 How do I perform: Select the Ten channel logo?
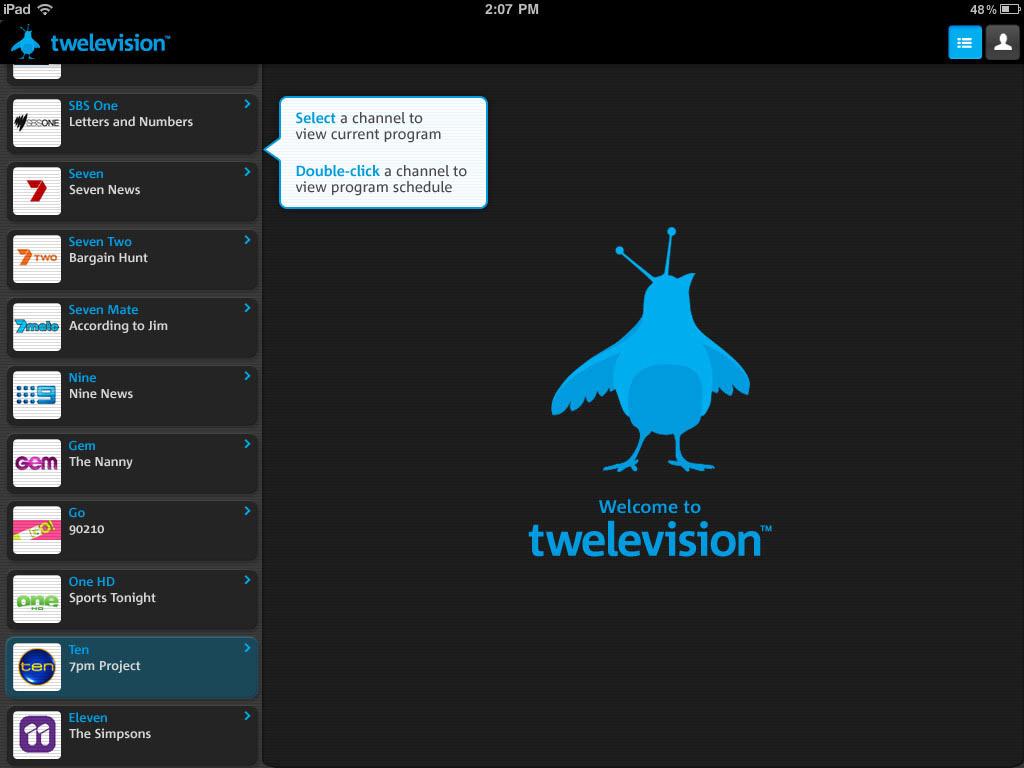[36, 667]
